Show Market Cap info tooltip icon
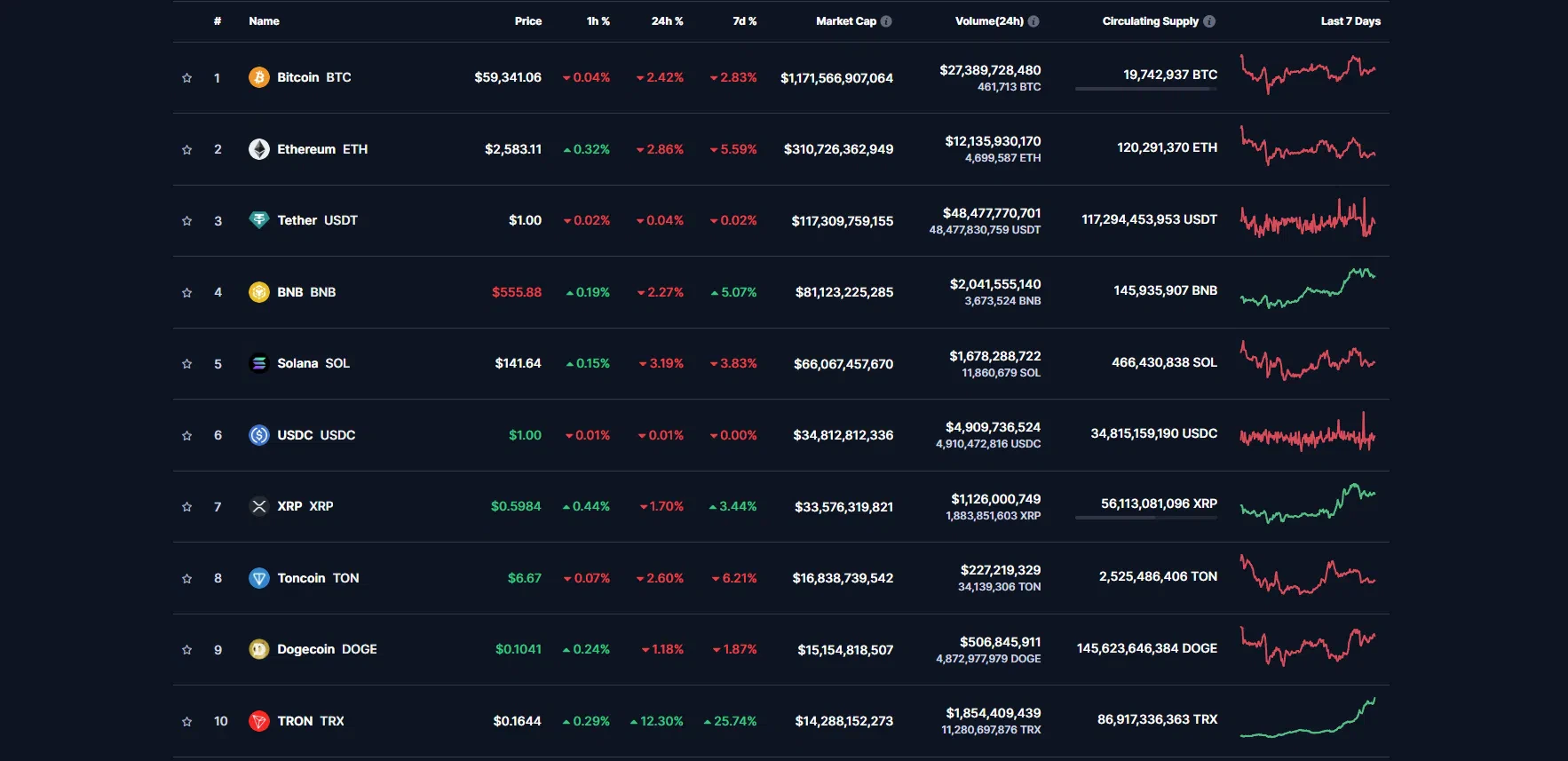 (886, 21)
